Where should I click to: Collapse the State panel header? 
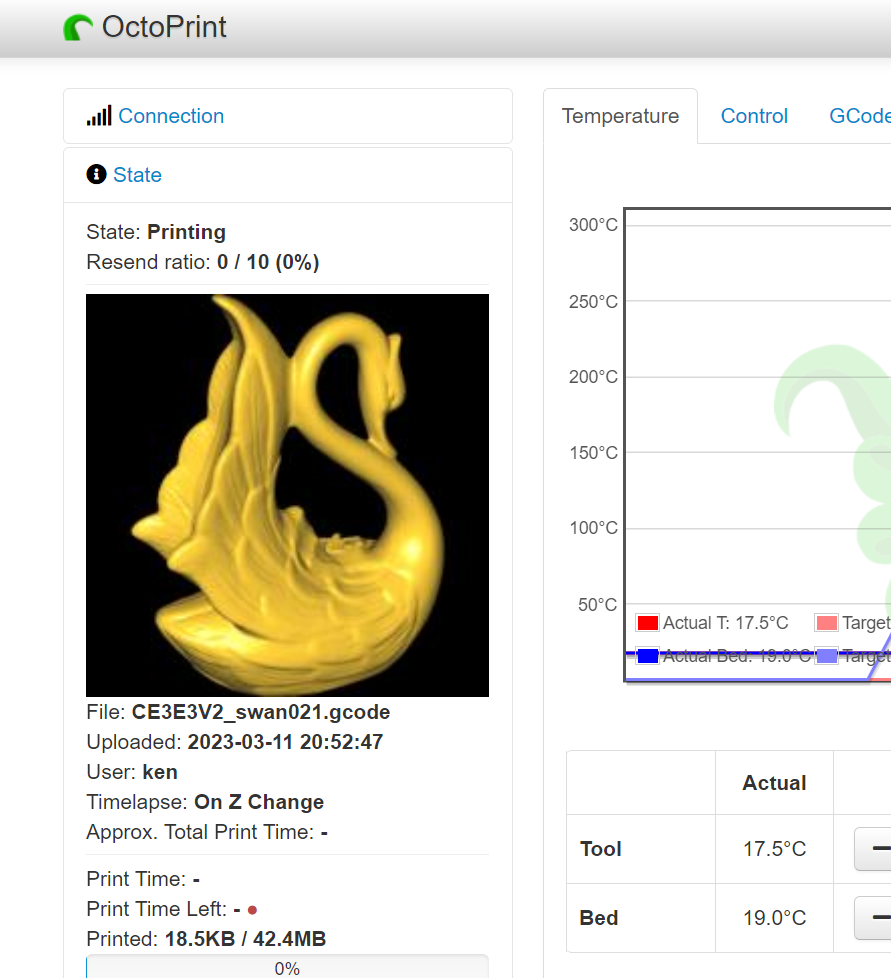pos(137,175)
